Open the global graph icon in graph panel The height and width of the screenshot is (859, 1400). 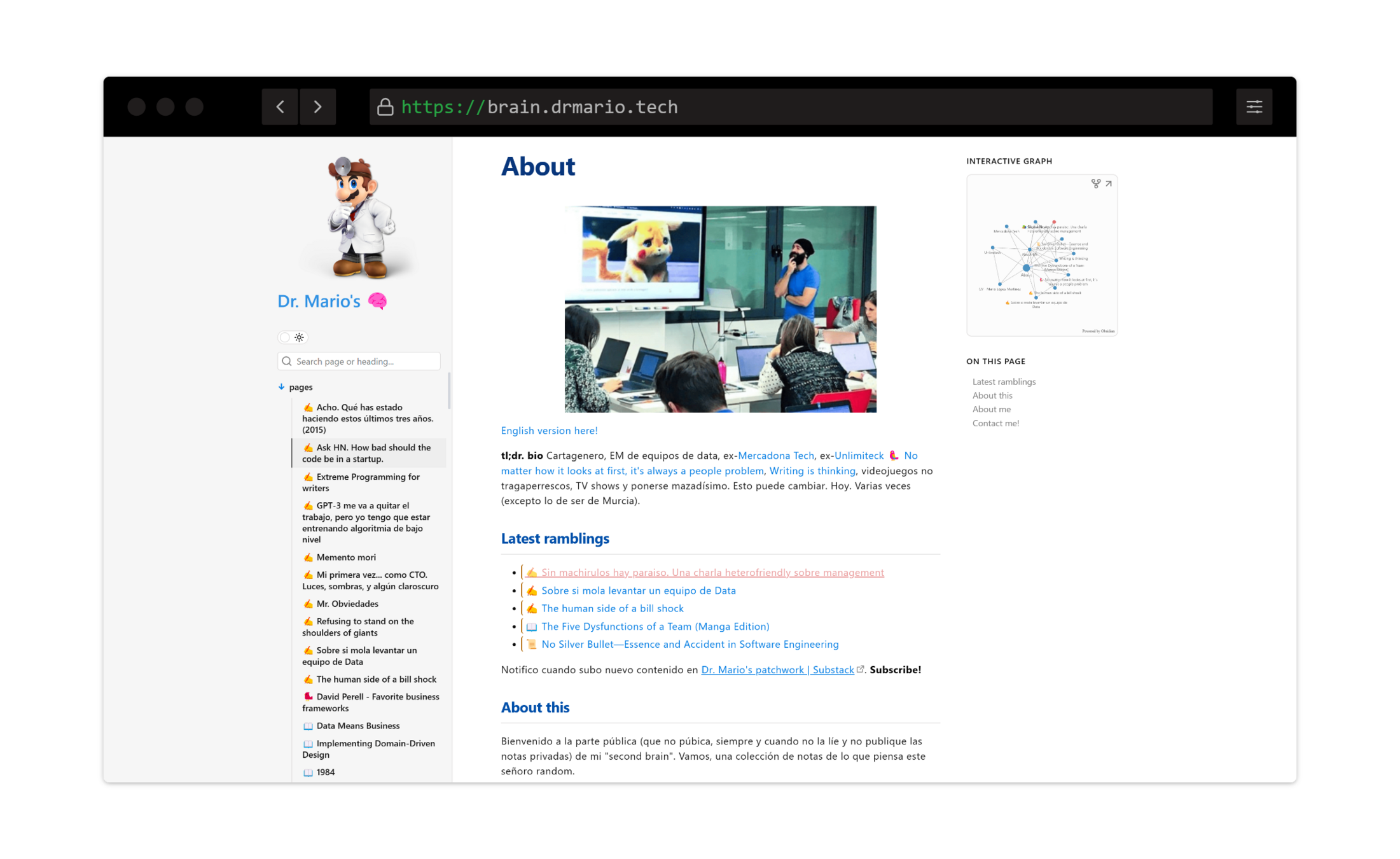tap(1095, 184)
